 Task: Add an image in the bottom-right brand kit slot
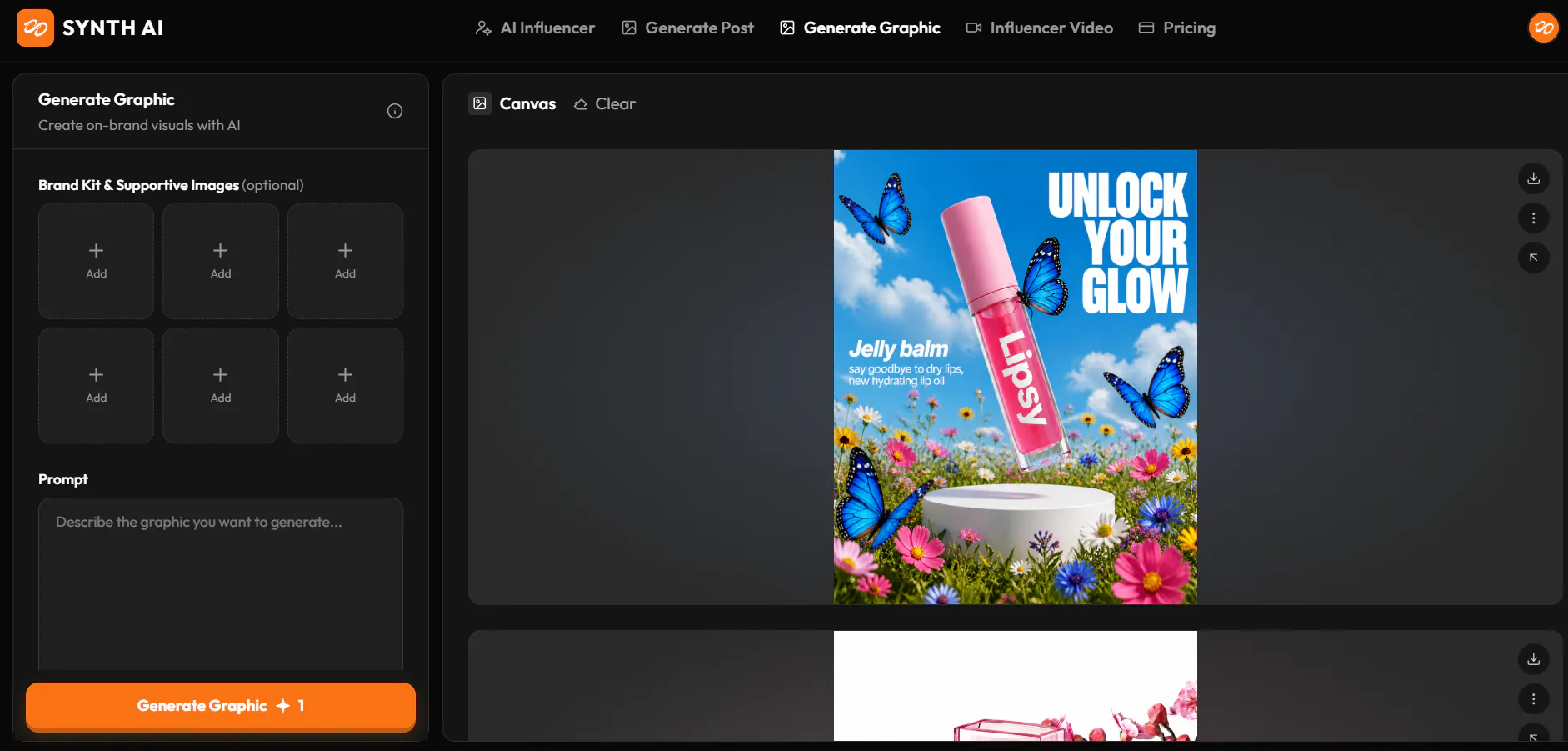[x=346, y=385]
